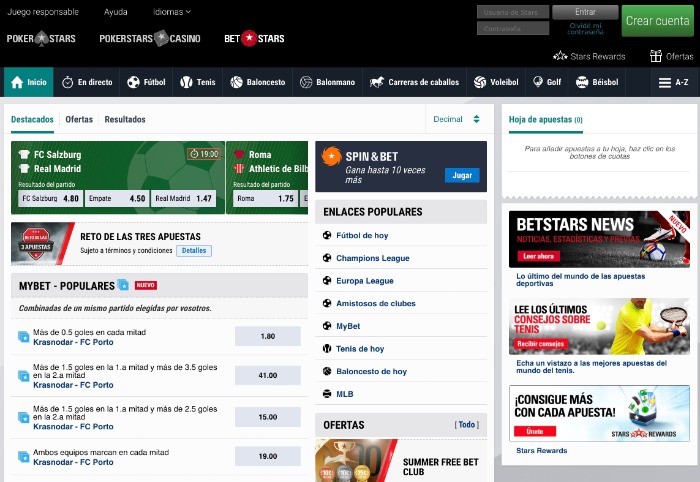The height and width of the screenshot is (482, 700).
Task: Click Detalles for Reto de las tres apuestas
Action: point(194,251)
